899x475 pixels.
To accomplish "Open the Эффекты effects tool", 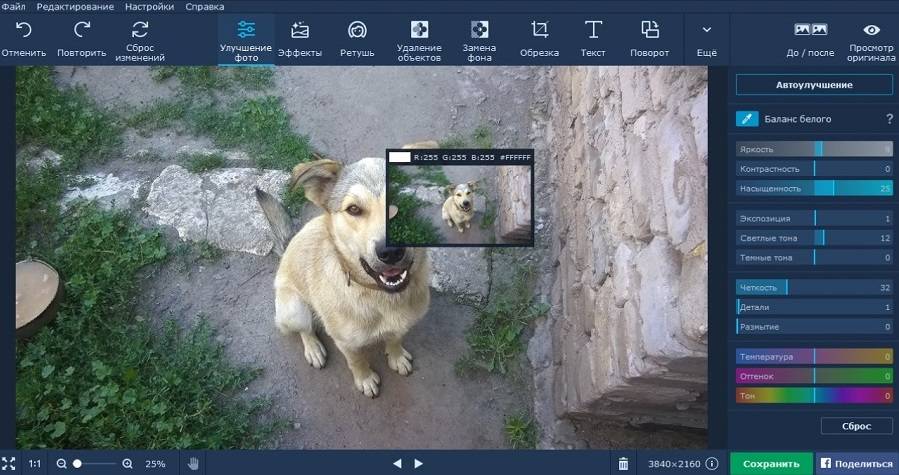I will [299, 31].
